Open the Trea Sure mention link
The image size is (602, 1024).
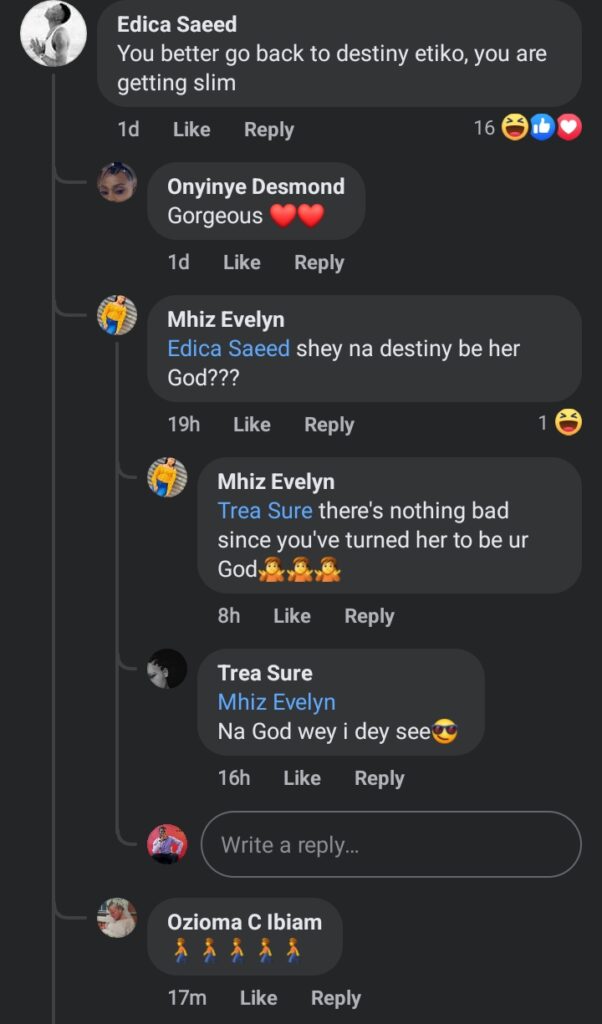[x=265, y=511]
